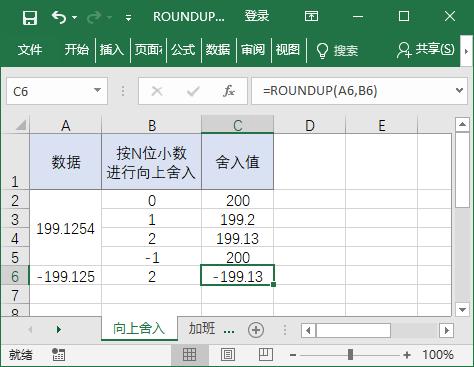This screenshot has height=367, width=474.
Task: Click horizontal scrollbar left arrow
Action: (308, 331)
